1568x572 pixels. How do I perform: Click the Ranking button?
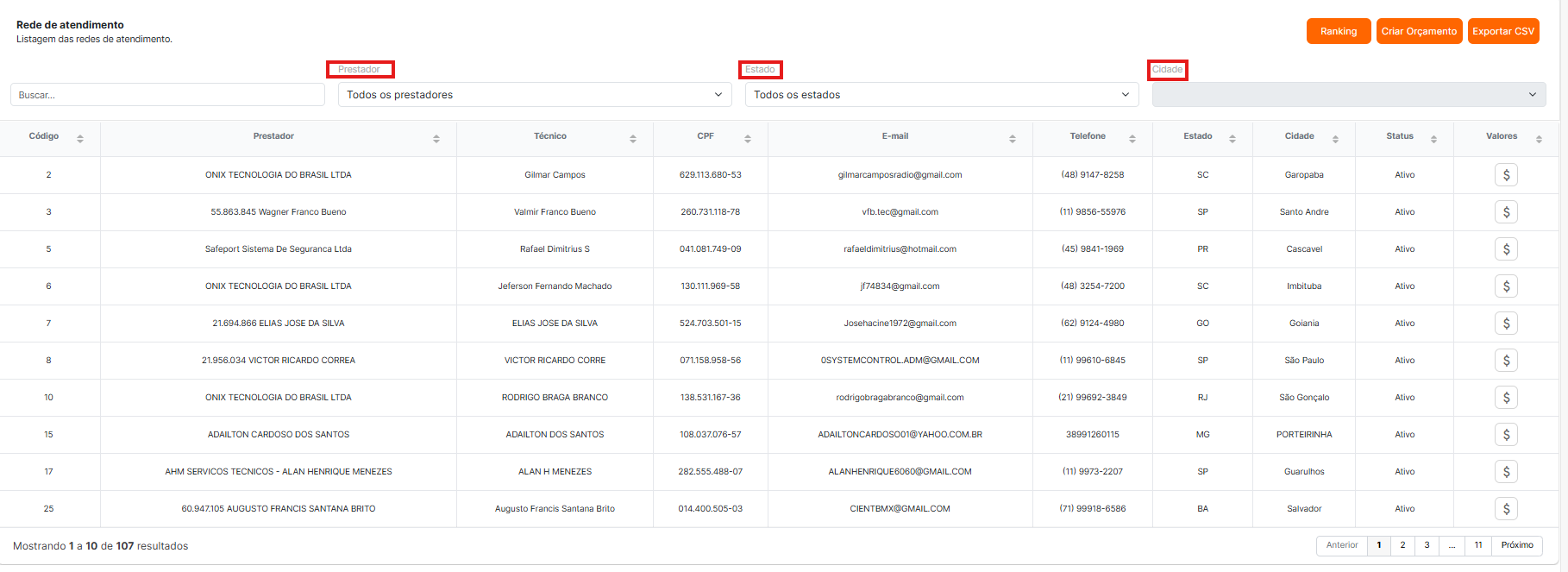(1339, 31)
